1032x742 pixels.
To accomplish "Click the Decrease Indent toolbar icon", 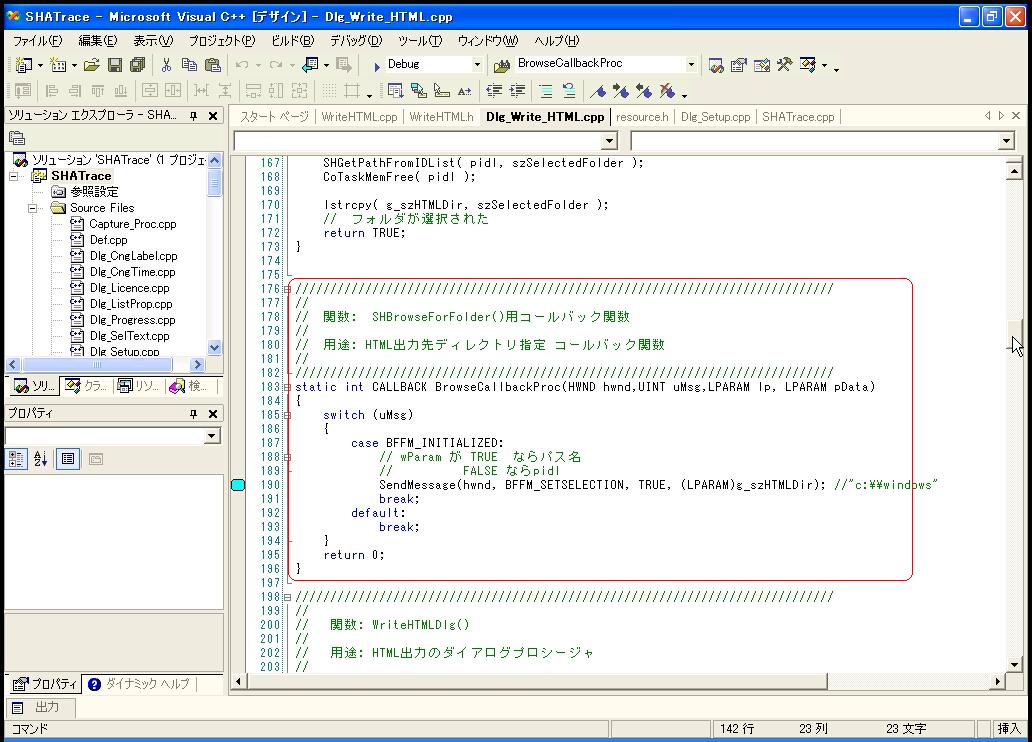I will [x=494, y=91].
